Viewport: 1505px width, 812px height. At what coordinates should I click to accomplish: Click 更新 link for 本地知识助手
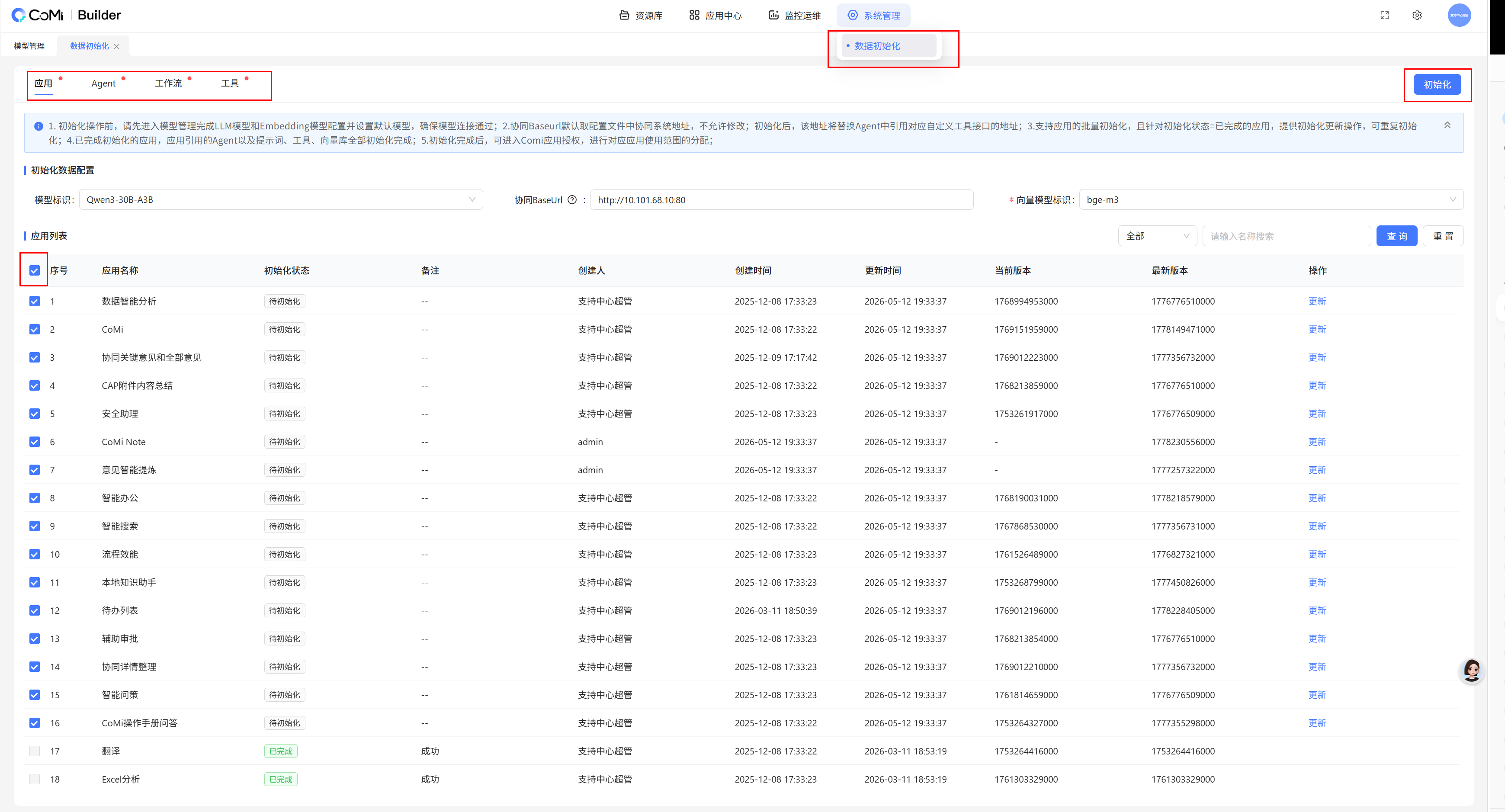tap(1317, 582)
